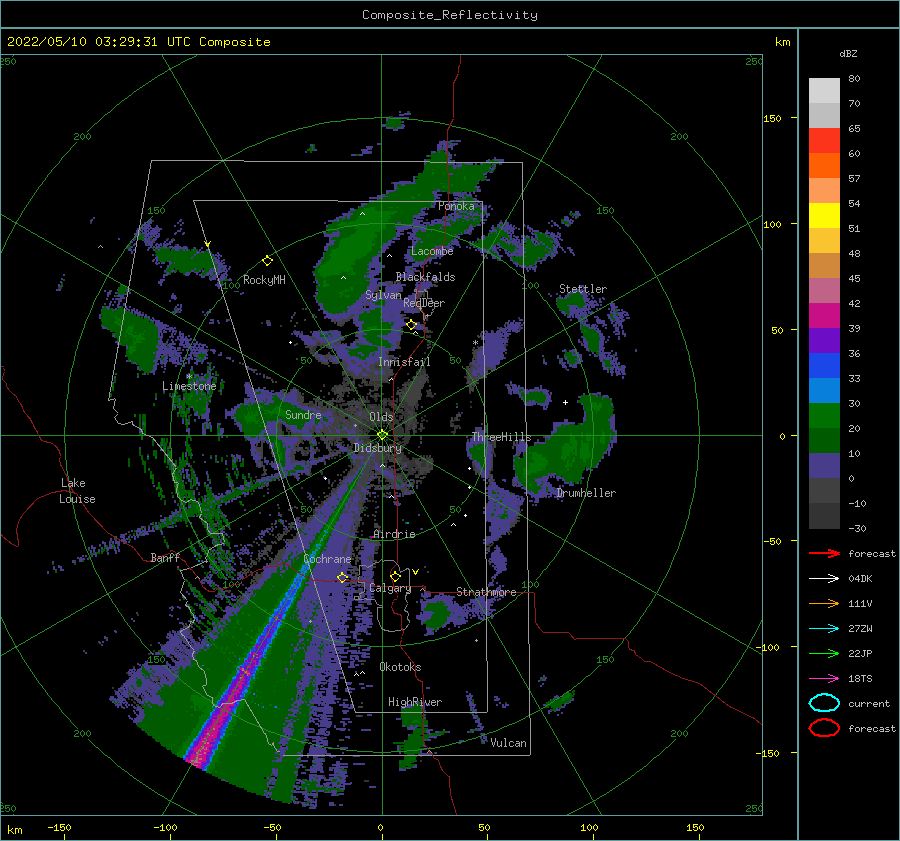Click the bright green swatch below 30 dBZ
900x841 pixels.
(x=824, y=415)
